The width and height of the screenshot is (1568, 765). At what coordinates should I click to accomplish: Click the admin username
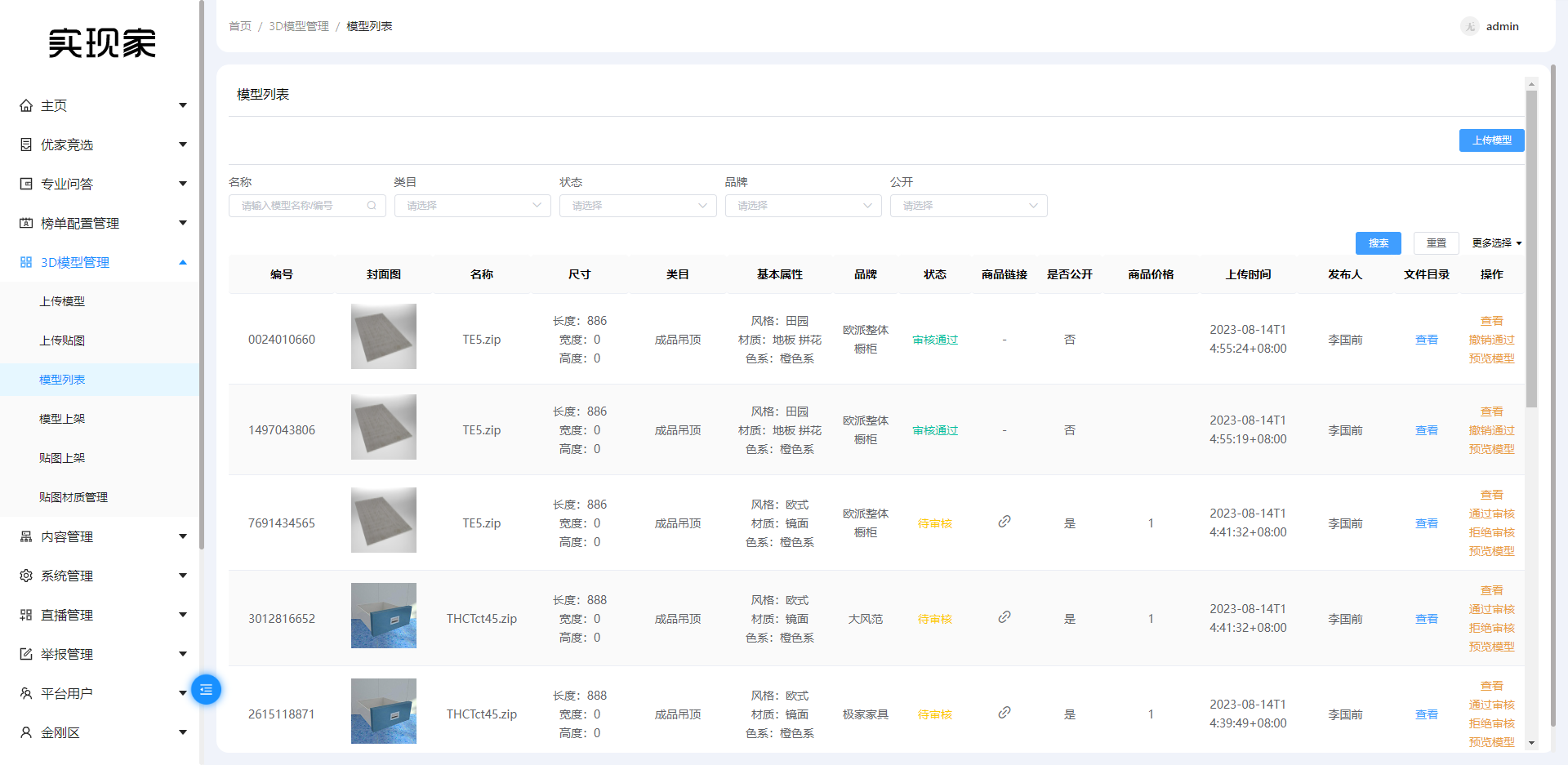point(1503,26)
